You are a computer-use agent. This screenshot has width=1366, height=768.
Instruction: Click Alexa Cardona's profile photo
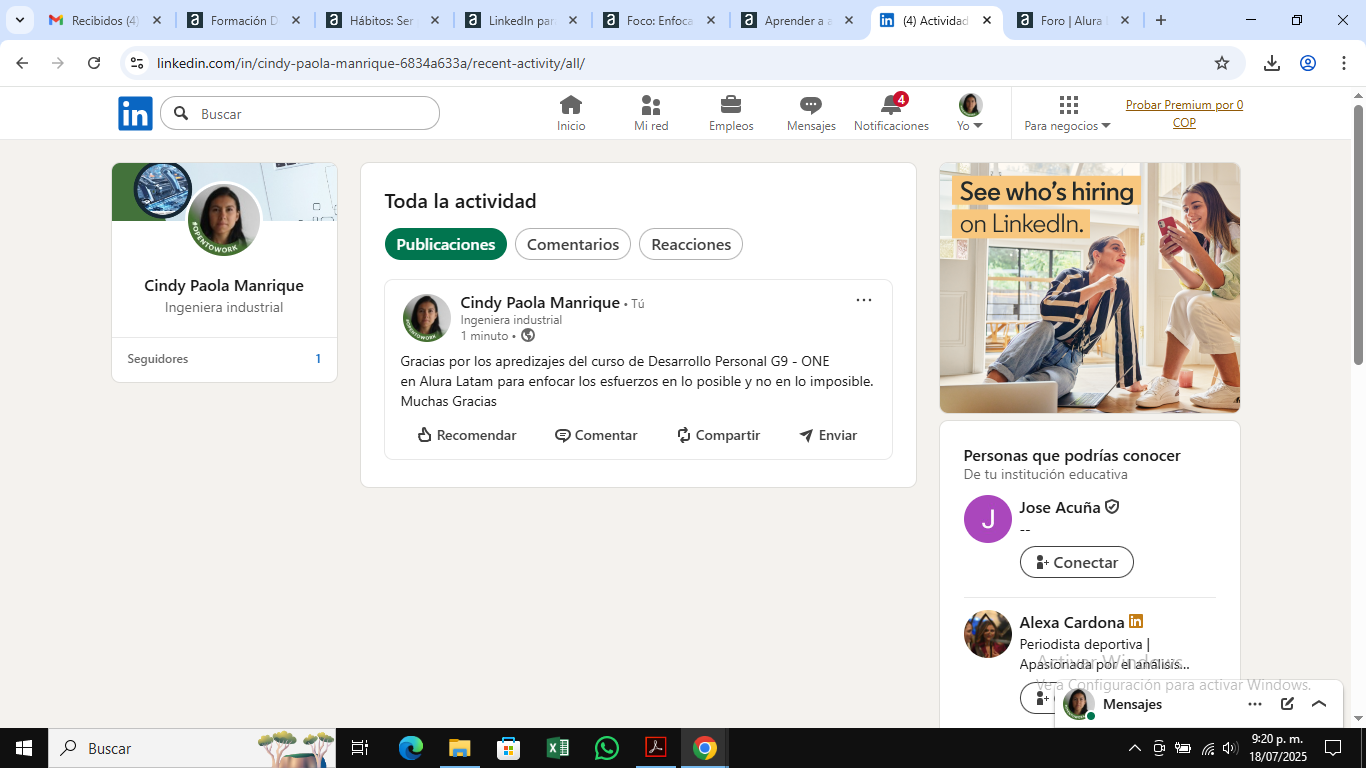(x=988, y=634)
